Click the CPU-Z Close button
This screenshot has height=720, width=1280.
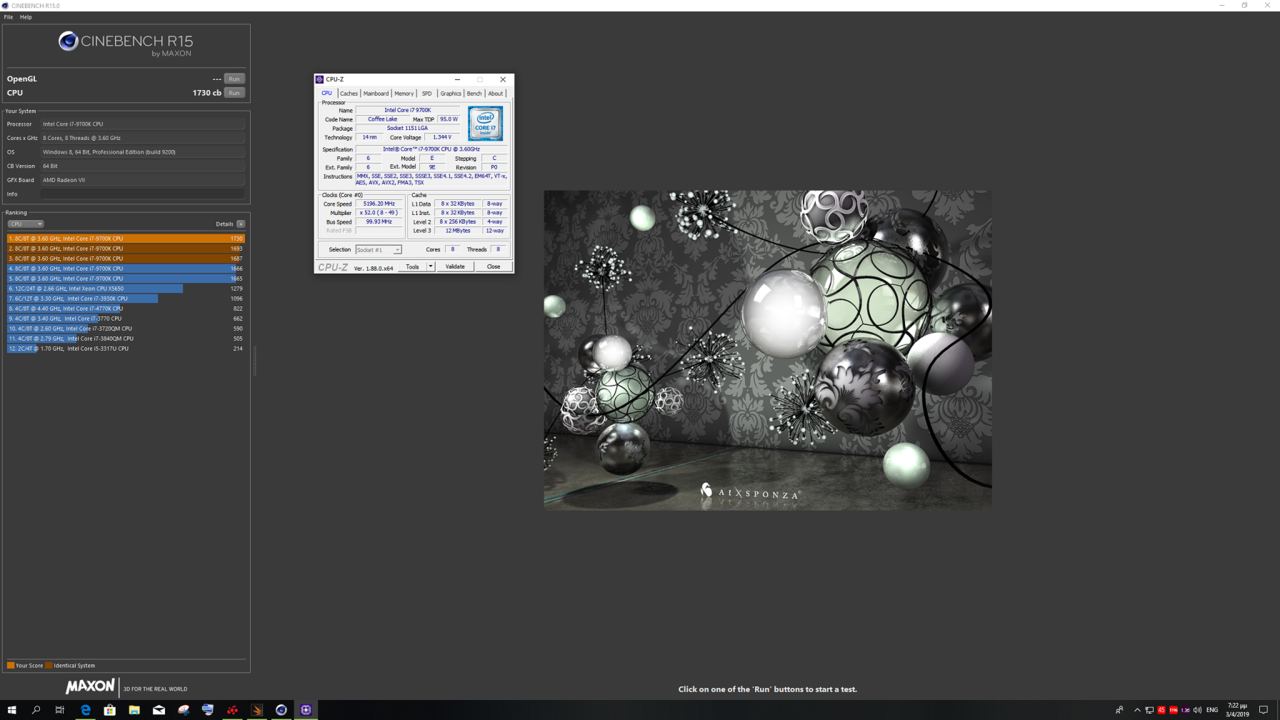[x=493, y=267]
